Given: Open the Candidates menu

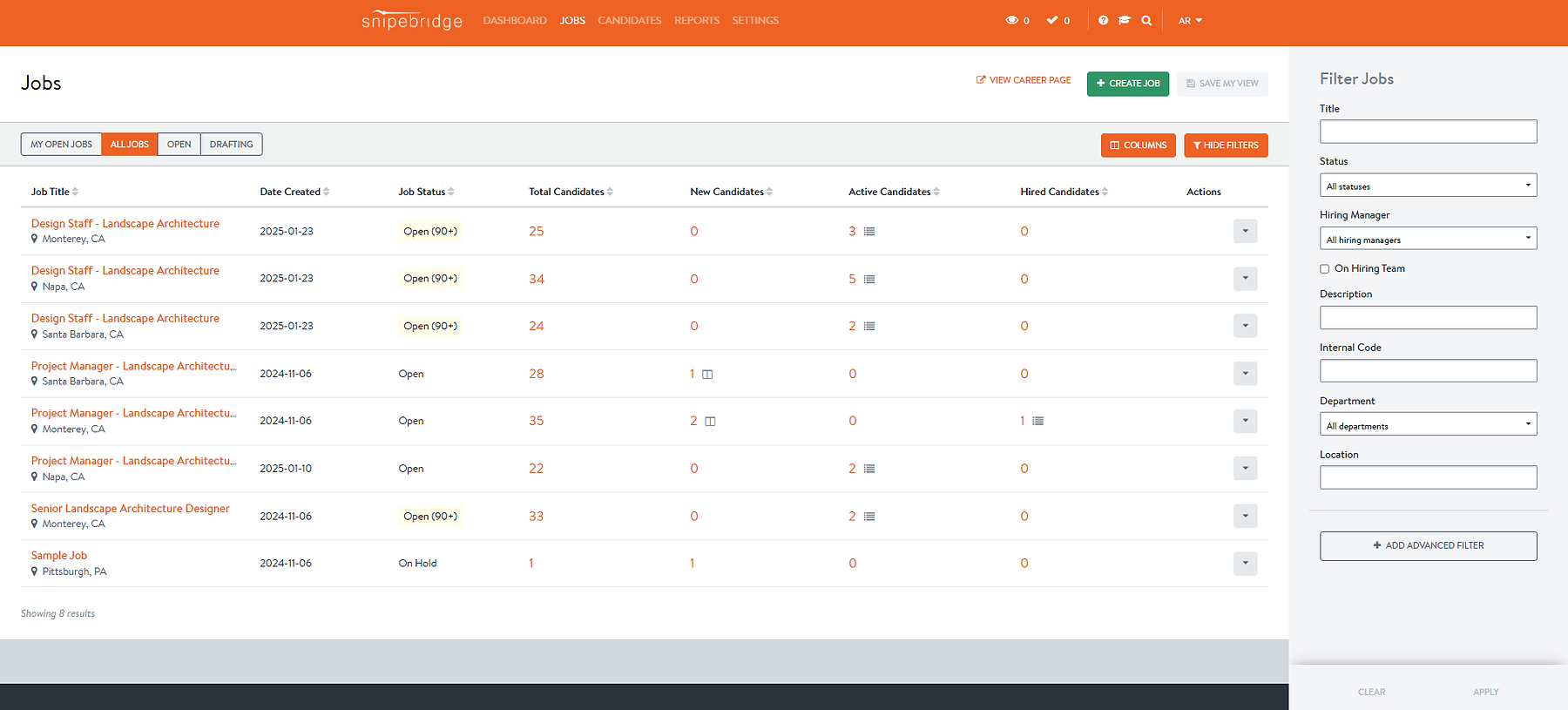Looking at the screenshot, I should click(x=630, y=21).
